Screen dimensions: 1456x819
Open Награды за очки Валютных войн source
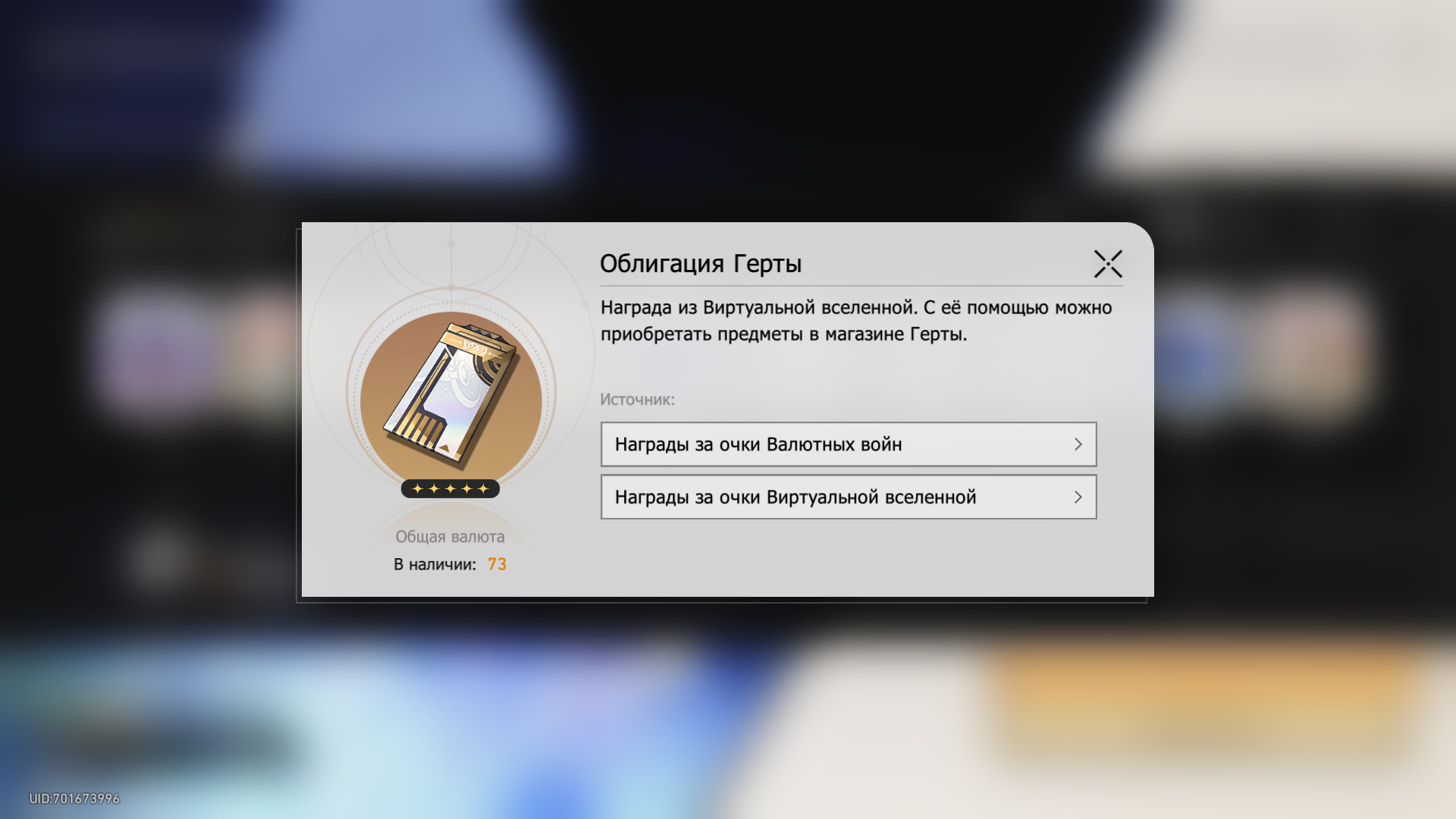pos(849,444)
